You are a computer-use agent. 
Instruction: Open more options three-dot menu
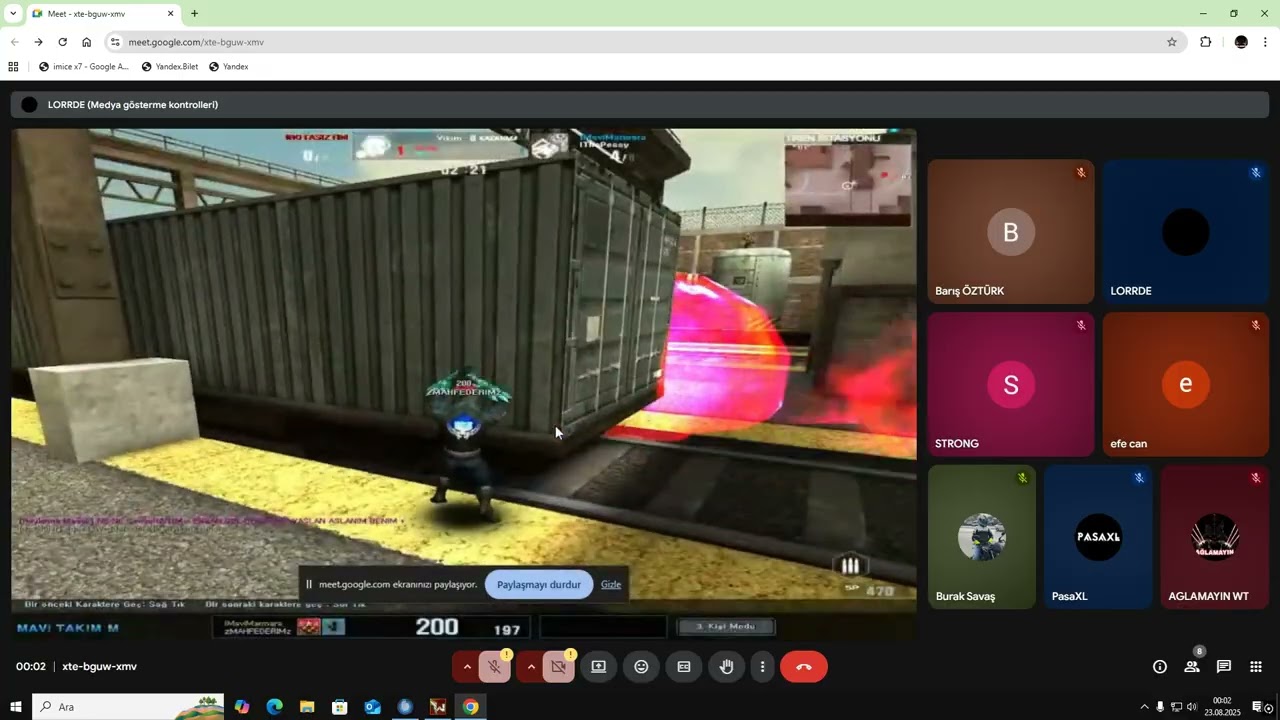click(x=762, y=667)
